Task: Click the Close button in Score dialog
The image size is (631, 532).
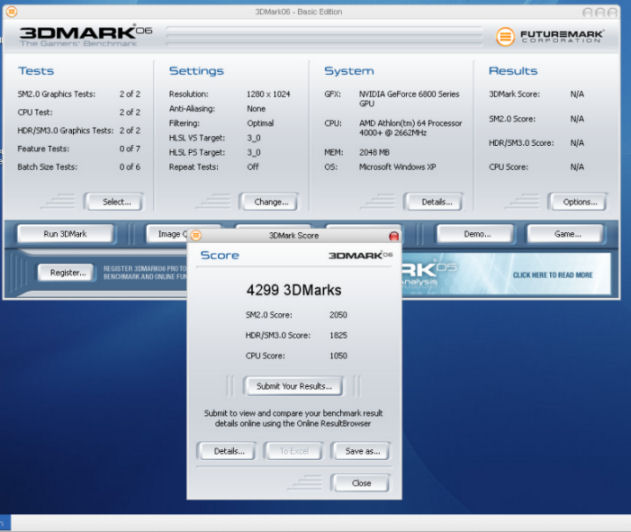Action: click(x=360, y=483)
